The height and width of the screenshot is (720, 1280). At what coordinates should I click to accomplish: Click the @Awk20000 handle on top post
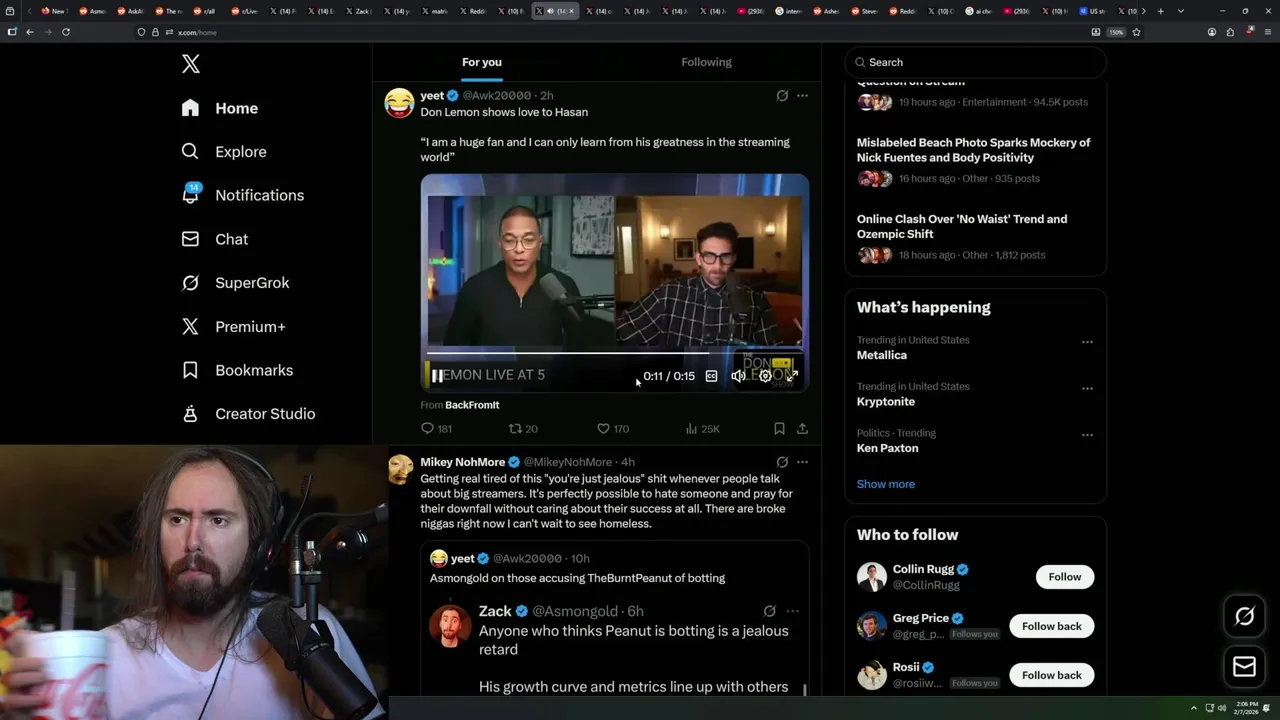(497, 96)
